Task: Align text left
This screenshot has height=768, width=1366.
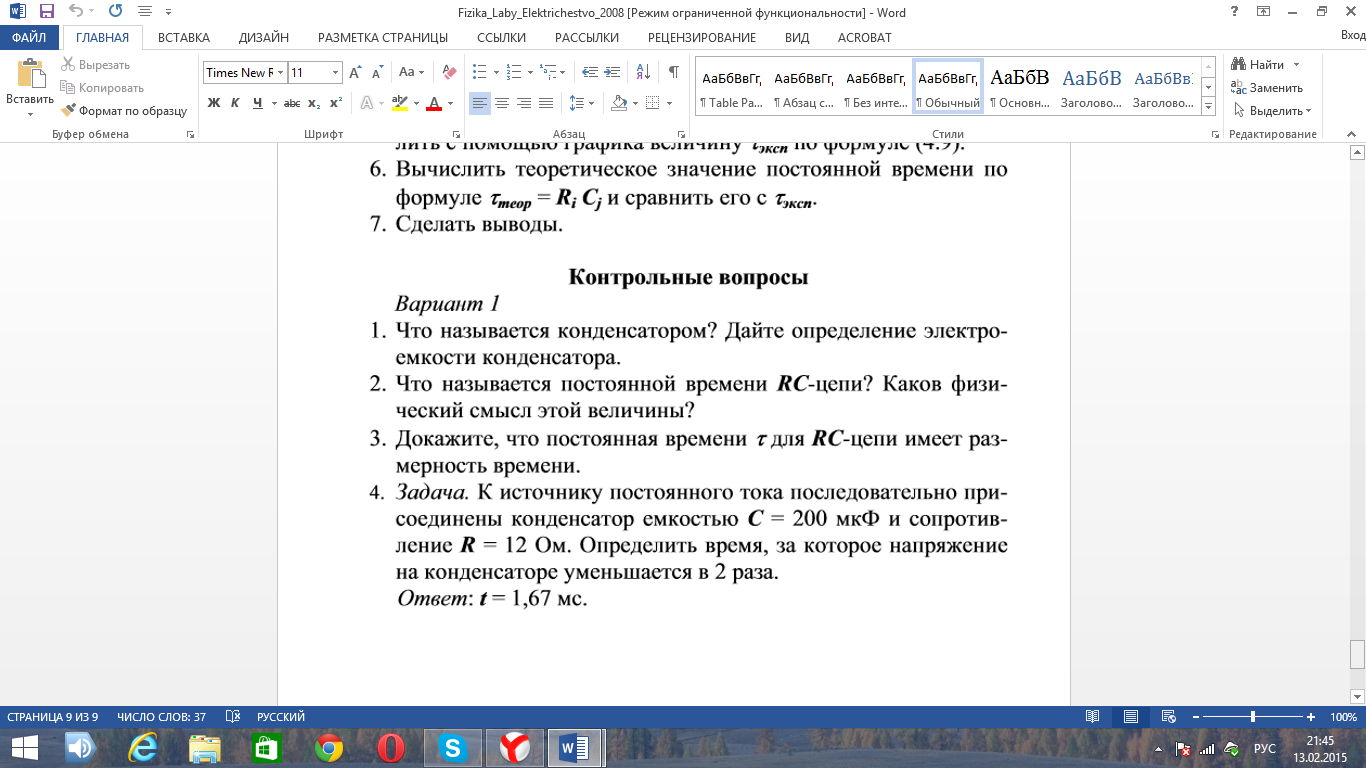Action: 480,103
